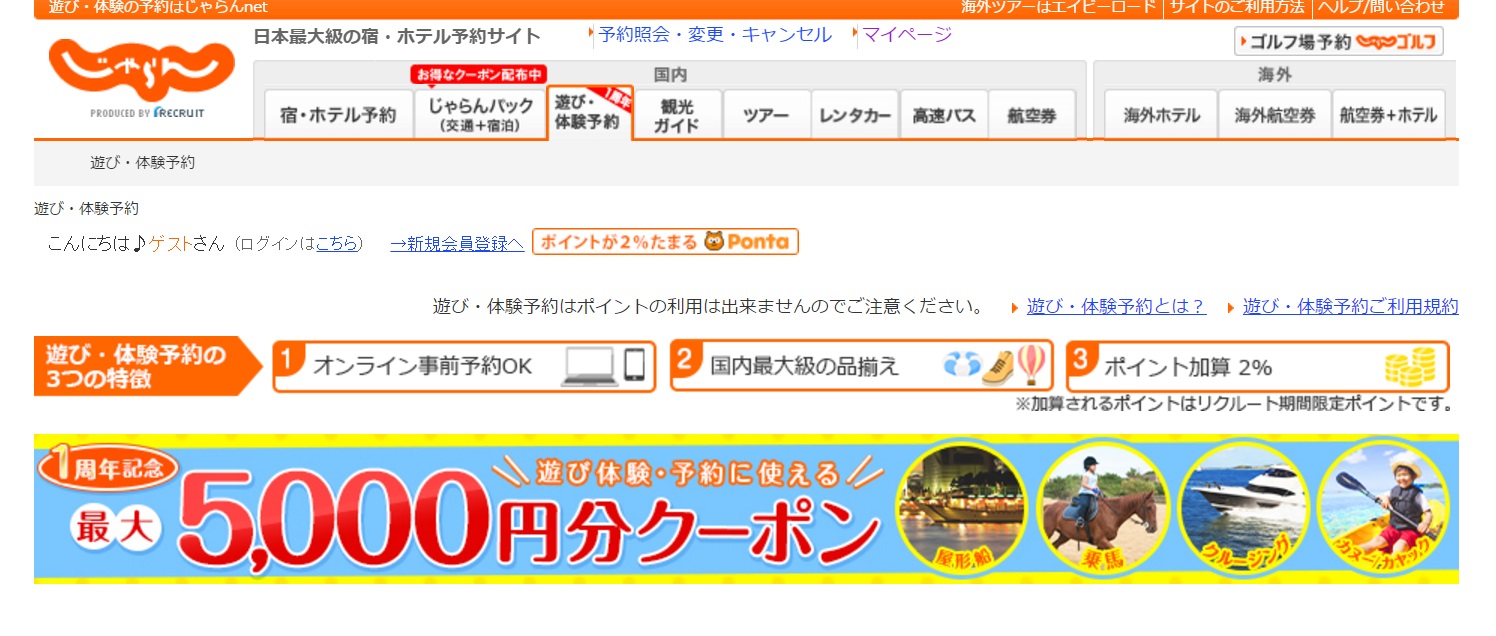Click the 乗馬 horse riding photo
This screenshot has width=1496, height=636.
coord(1102,510)
